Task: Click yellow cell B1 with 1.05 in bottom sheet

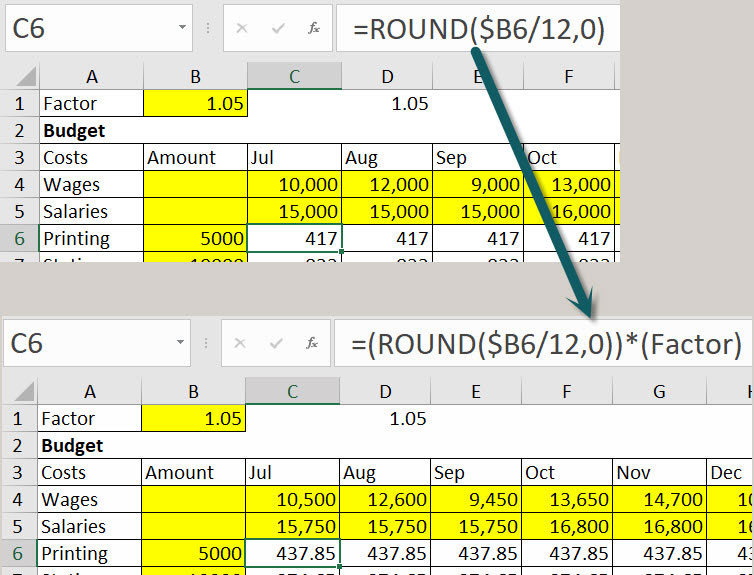Action: (x=193, y=418)
